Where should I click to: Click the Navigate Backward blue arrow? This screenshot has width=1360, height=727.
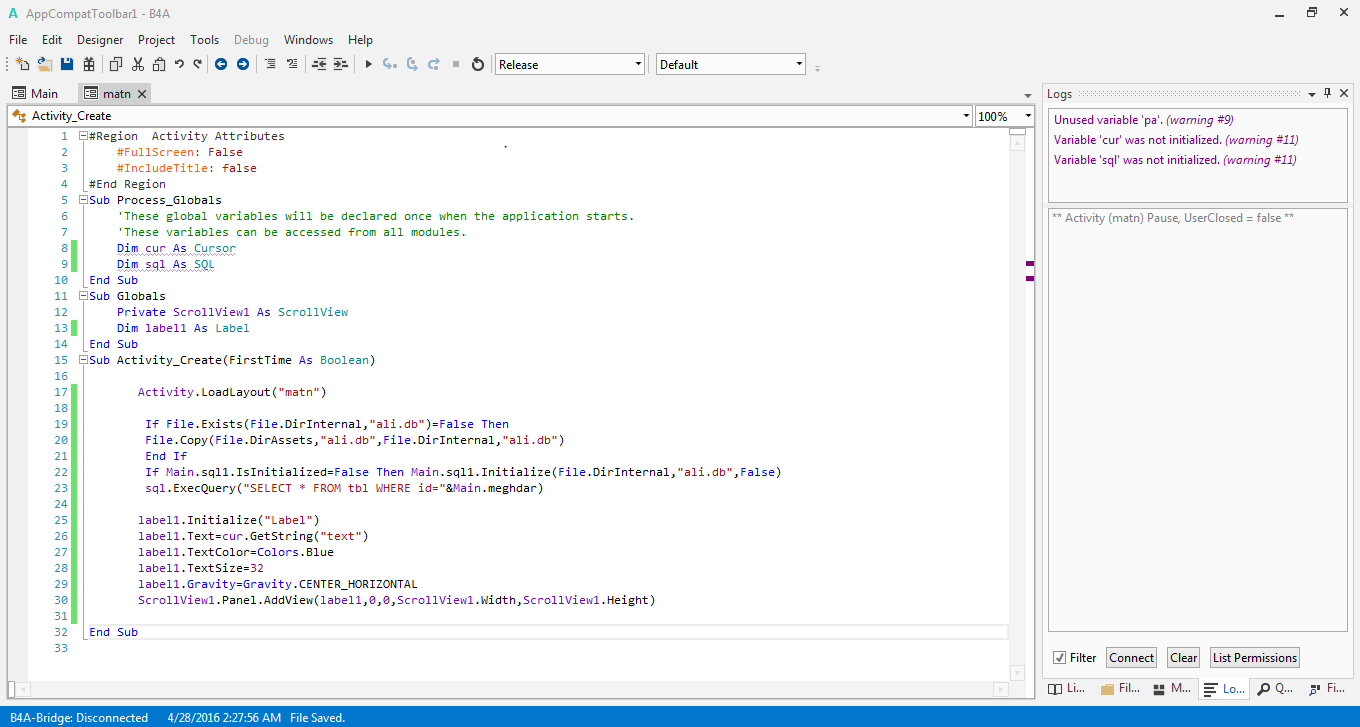click(221, 64)
